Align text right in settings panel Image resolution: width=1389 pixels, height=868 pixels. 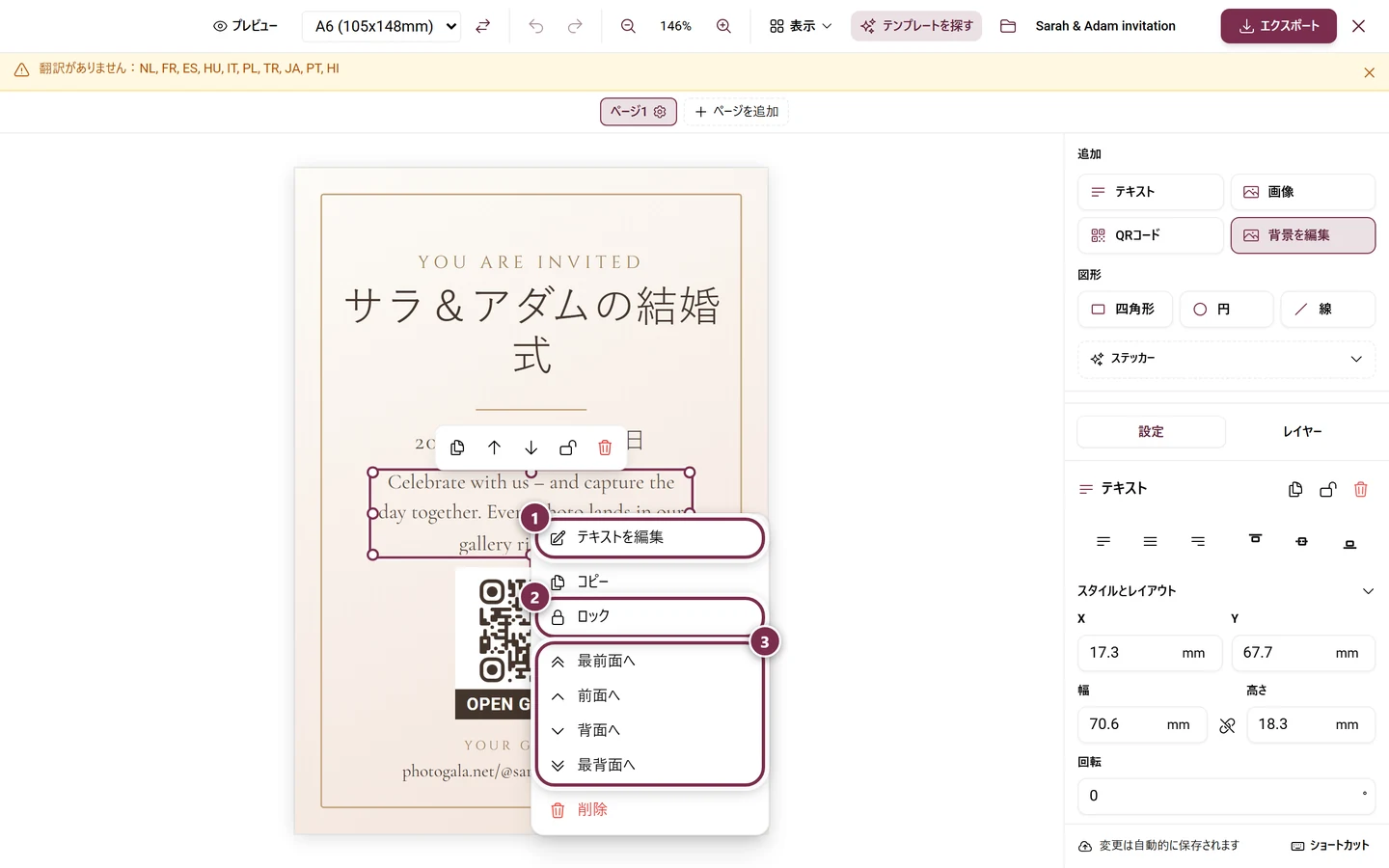[1198, 542]
